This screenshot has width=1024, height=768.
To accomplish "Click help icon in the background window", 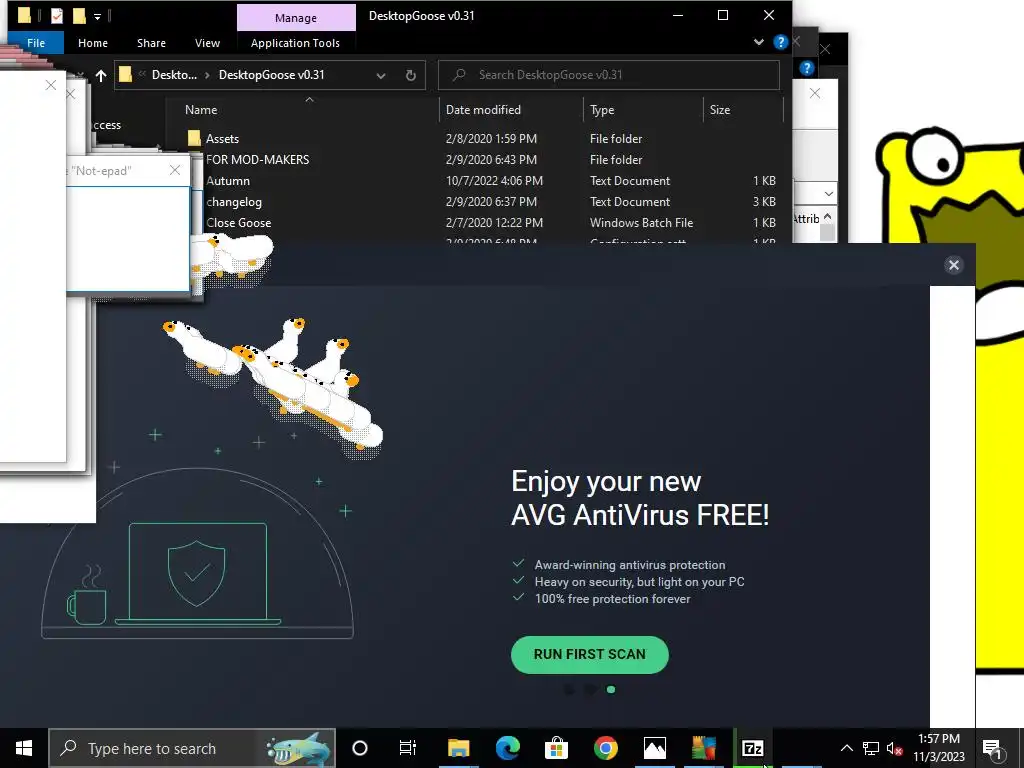I will click(x=807, y=68).
